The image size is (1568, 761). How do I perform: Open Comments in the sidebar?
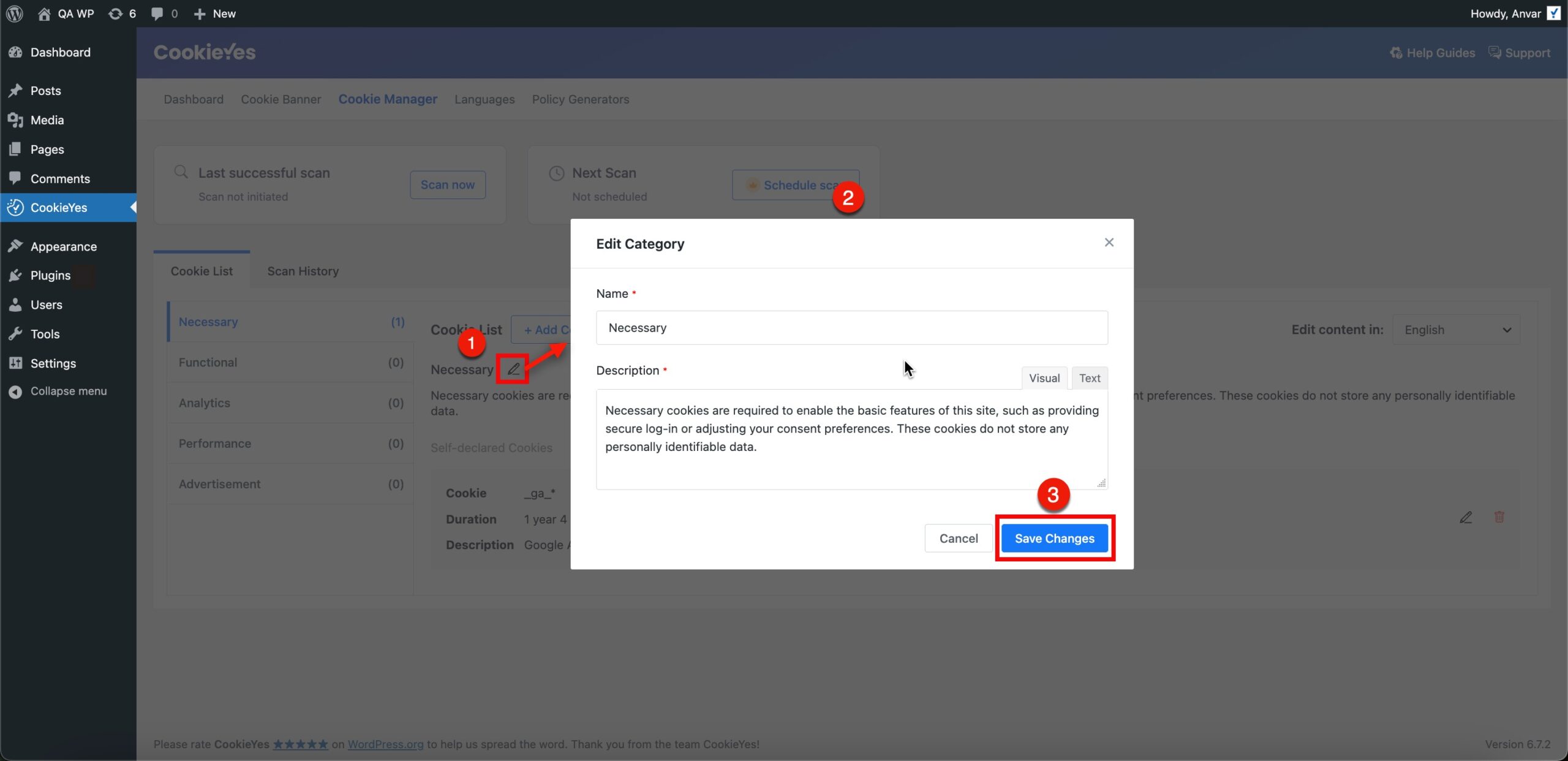click(x=68, y=179)
